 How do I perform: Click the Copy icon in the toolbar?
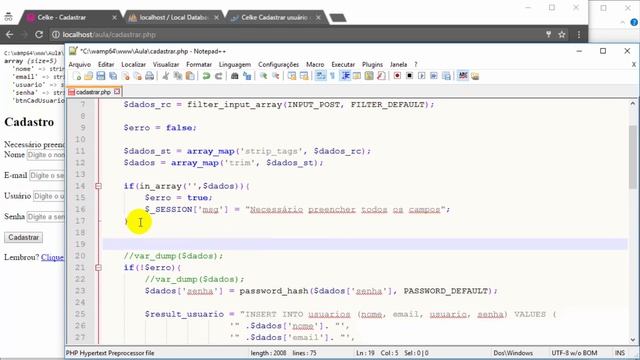pyautogui.click(x=178, y=76)
